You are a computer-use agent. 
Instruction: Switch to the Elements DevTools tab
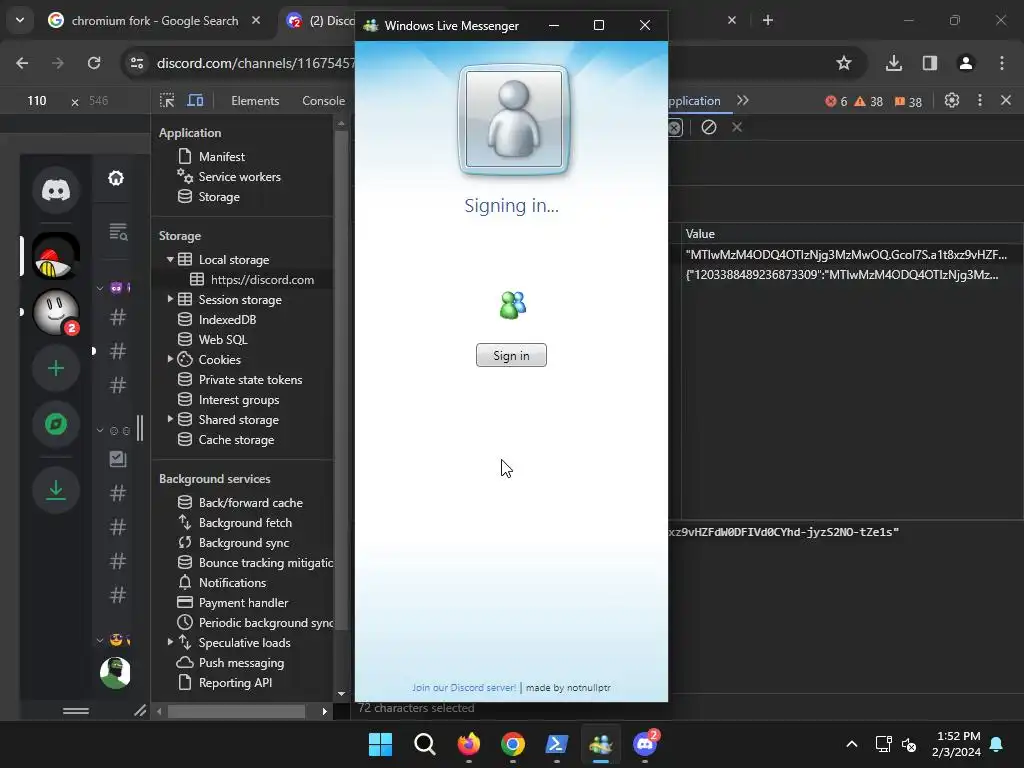click(255, 101)
